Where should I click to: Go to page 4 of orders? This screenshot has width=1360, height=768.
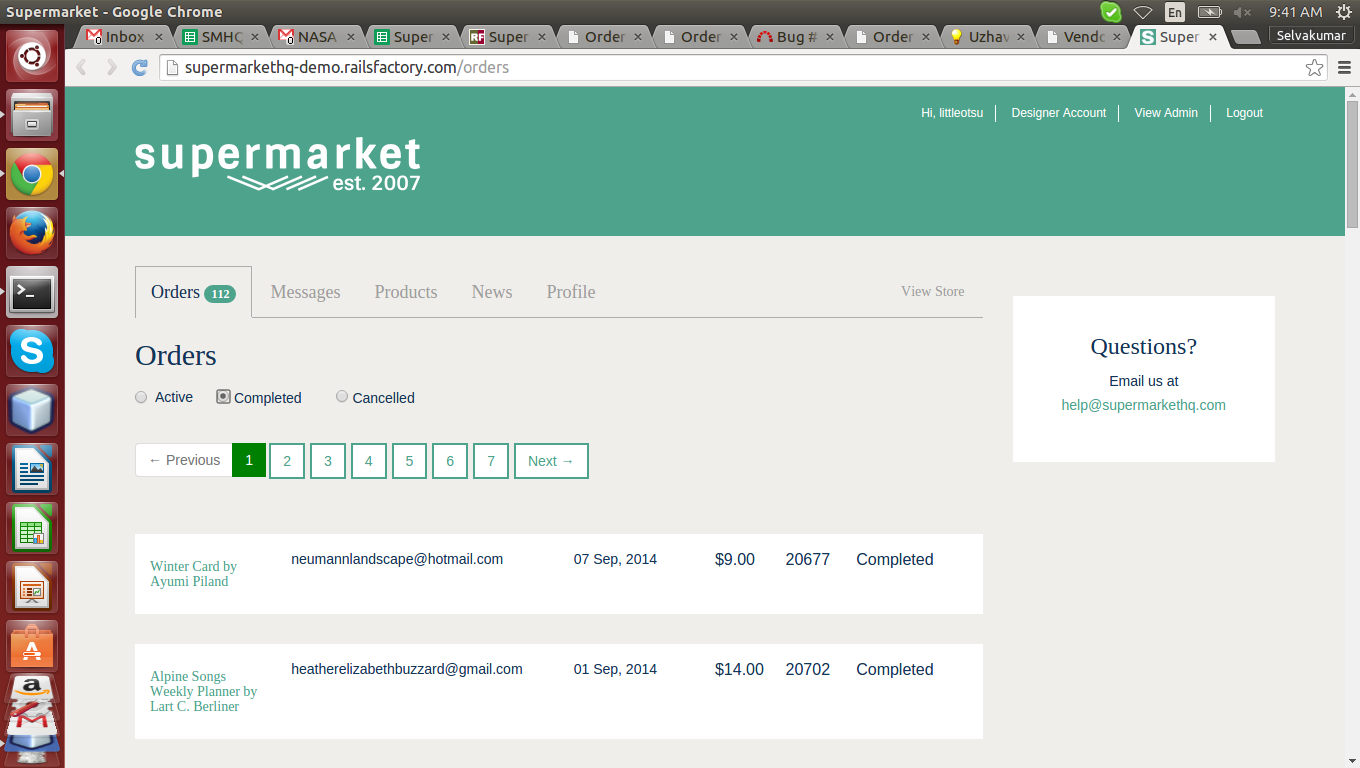pyautogui.click(x=368, y=461)
